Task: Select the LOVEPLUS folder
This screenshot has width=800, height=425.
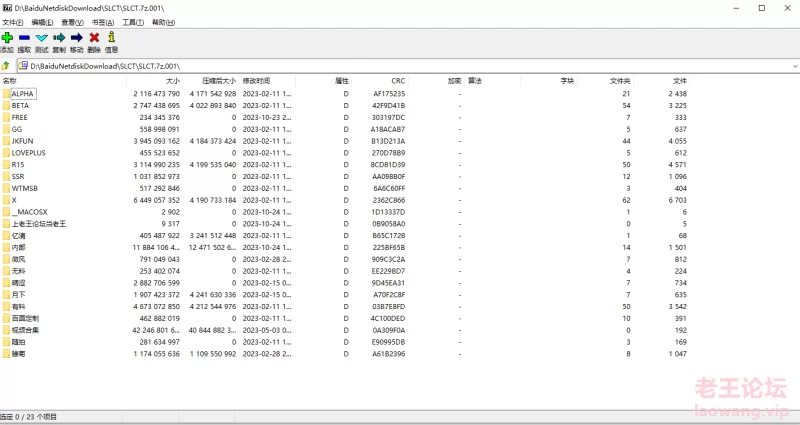Action: pyautogui.click(x=28, y=153)
